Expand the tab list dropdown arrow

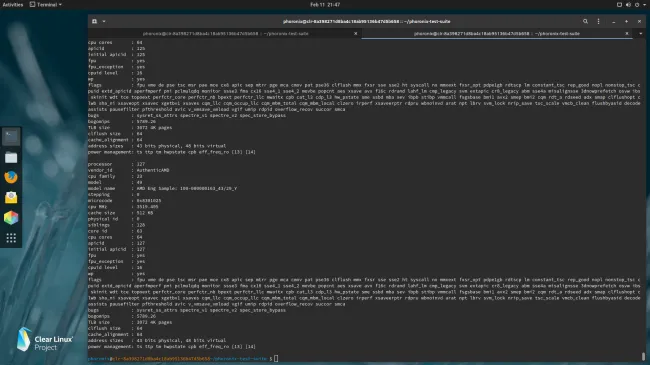(x=640, y=34)
